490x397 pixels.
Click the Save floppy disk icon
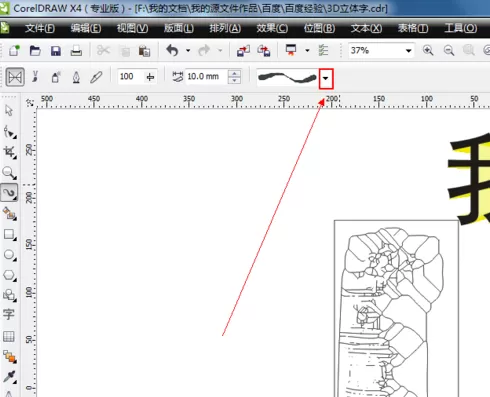[56, 51]
